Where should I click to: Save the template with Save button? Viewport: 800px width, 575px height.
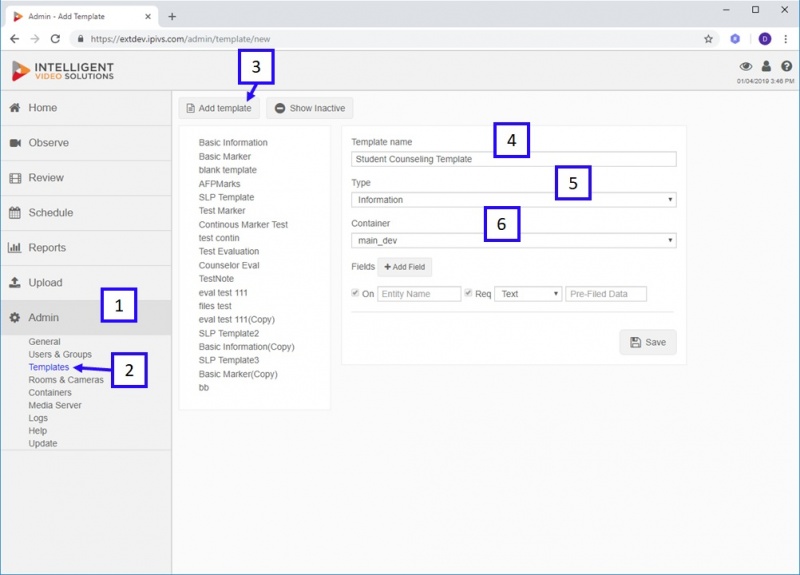tap(648, 342)
